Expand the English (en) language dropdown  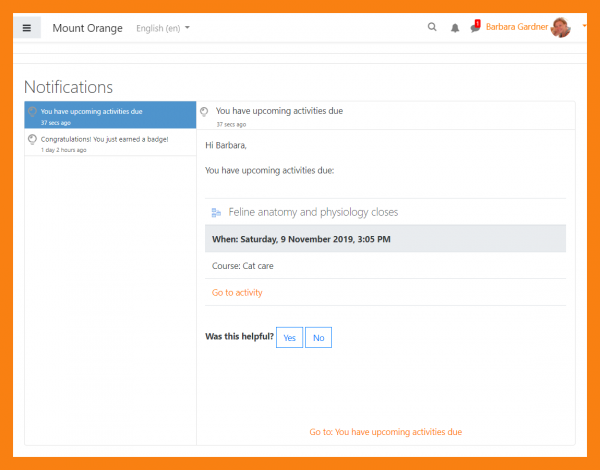162,28
